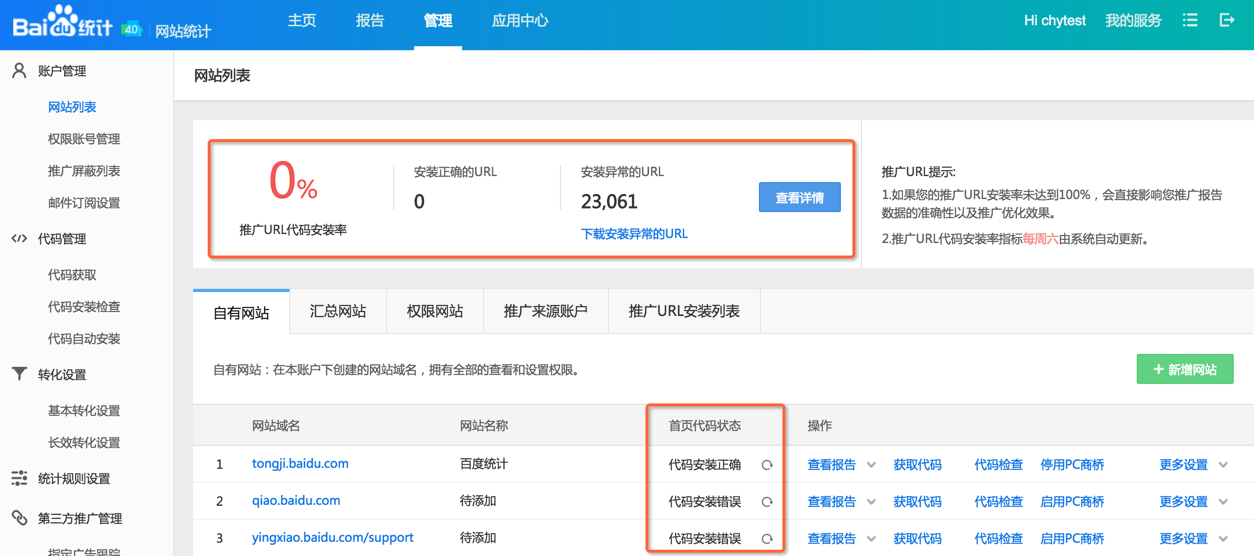Expand 查看报告 dropdown for tongji.baidu.com

point(871,465)
